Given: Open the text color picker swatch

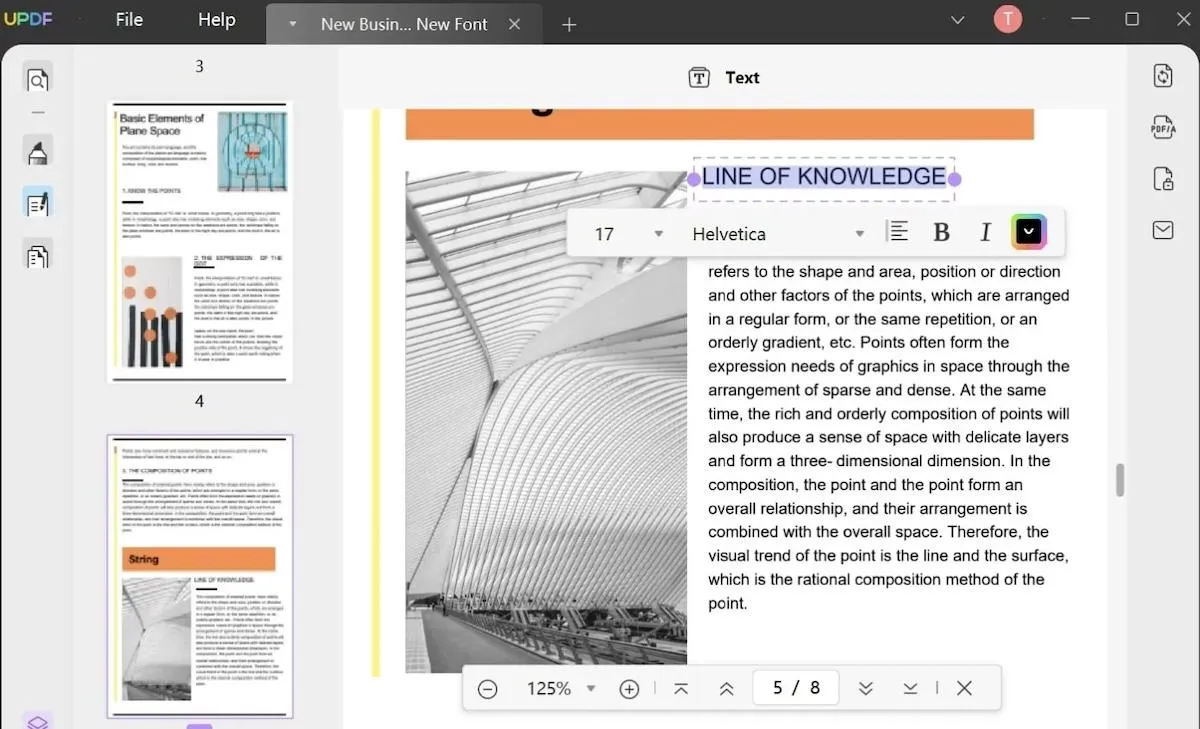Looking at the screenshot, I should (1029, 233).
